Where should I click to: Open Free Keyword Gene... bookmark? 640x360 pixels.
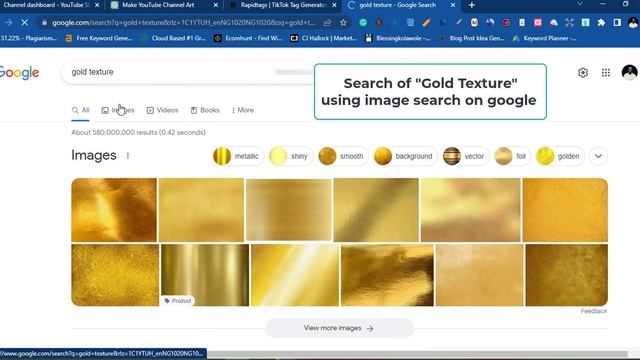pos(99,38)
